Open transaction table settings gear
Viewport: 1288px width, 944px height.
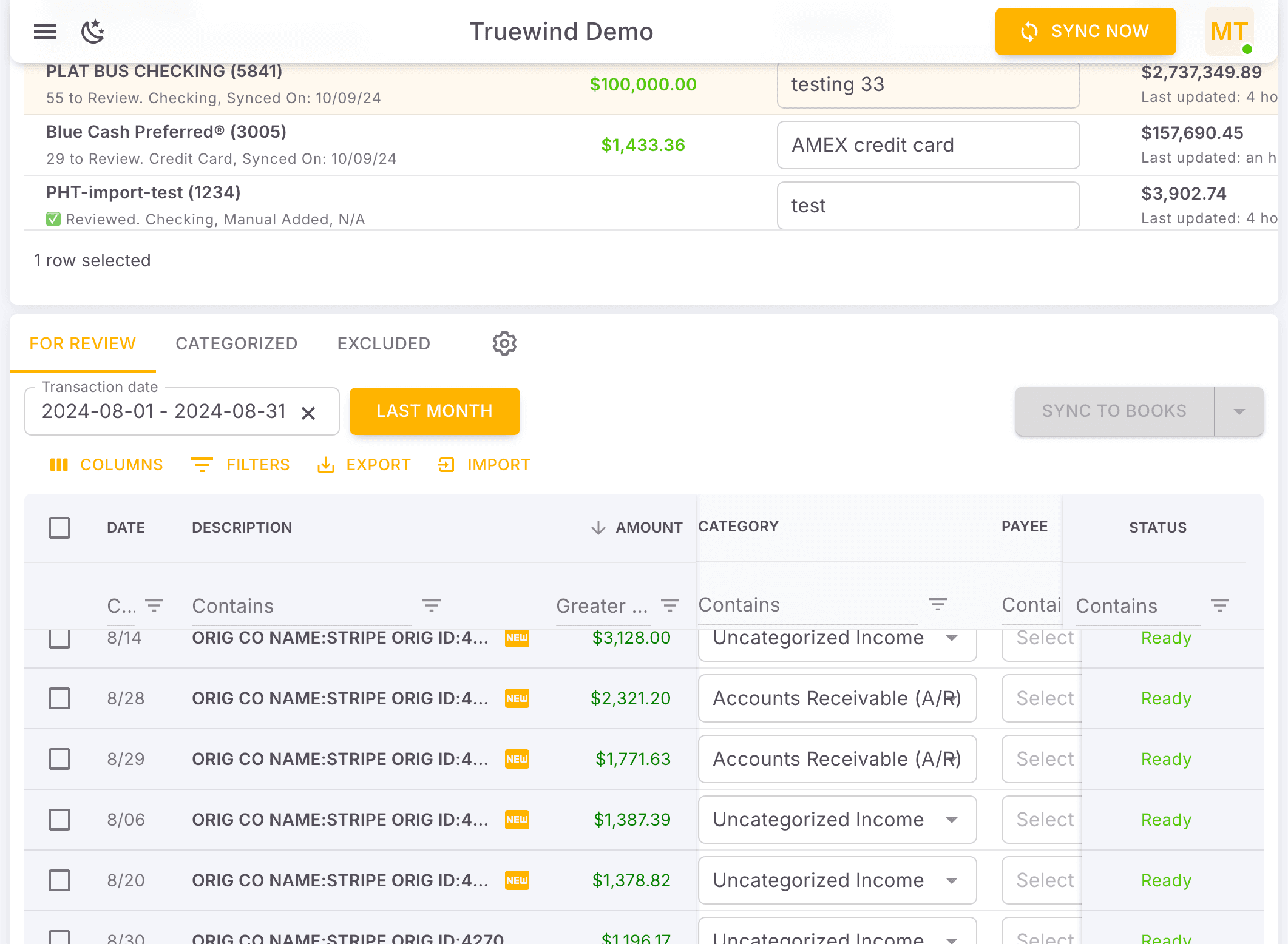coord(504,343)
